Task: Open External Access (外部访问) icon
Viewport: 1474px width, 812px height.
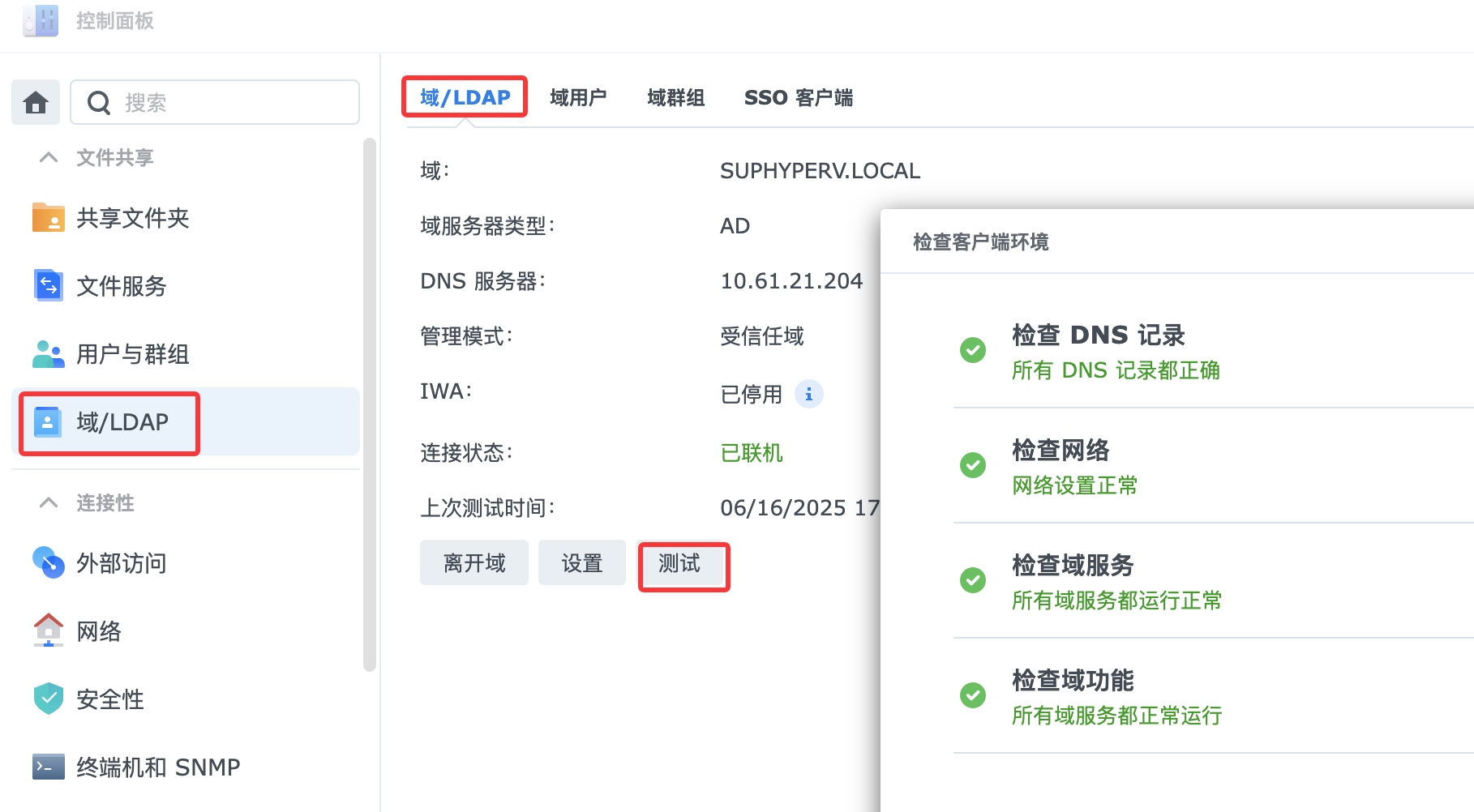Action: click(49, 563)
